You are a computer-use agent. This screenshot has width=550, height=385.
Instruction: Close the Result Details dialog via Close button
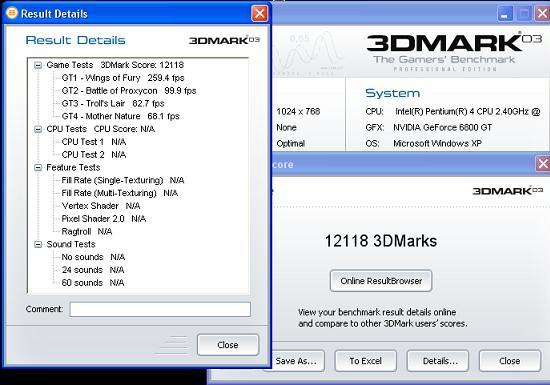(228, 345)
